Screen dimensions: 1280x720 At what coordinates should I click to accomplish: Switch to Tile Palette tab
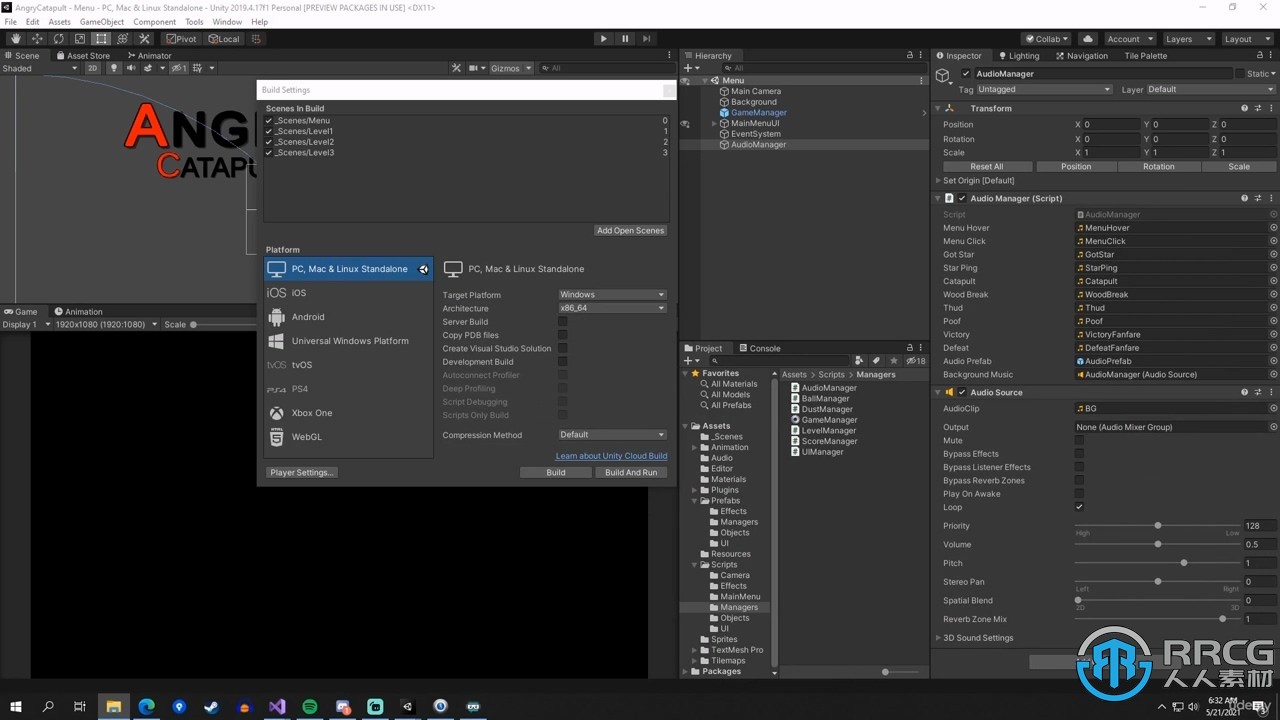pyautogui.click(x=1145, y=56)
